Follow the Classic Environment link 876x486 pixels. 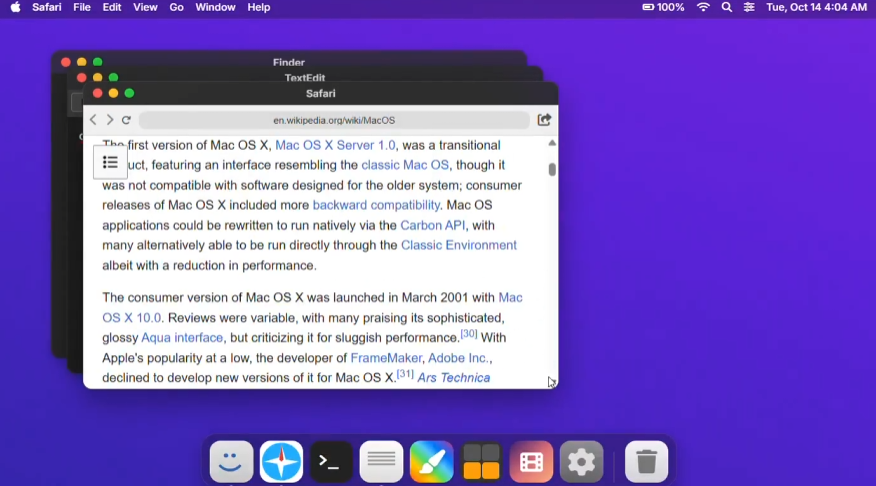click(459, 245)
